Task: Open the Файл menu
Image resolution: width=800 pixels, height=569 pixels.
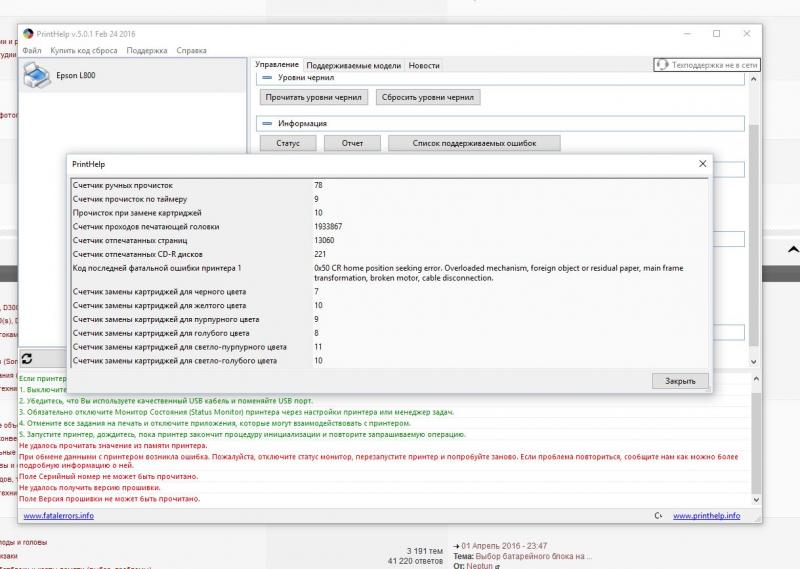Action: tap(32, 51)
